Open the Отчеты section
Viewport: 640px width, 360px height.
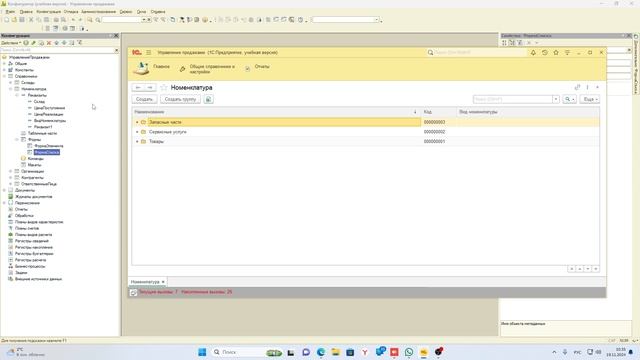(x=262, y=67)
